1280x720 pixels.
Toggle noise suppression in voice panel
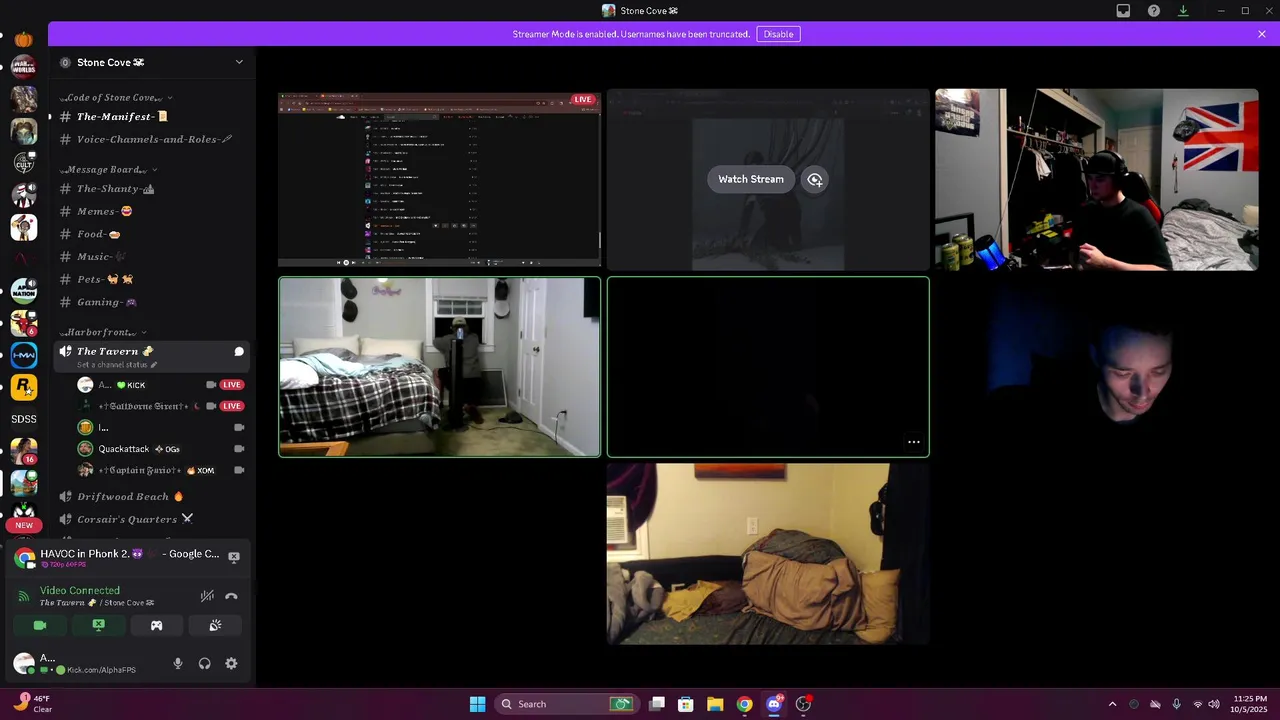[207, 596]
